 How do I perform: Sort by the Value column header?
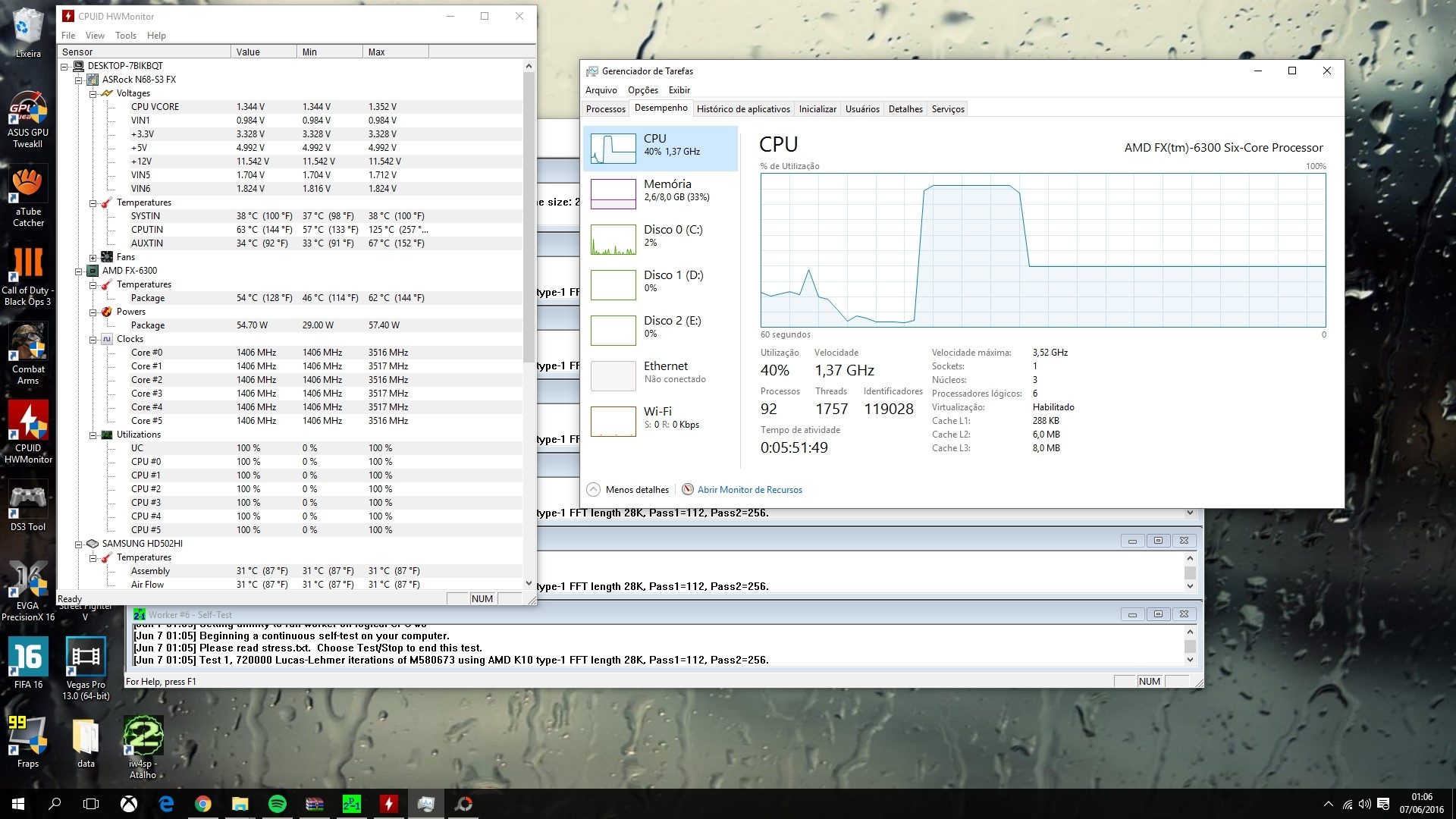(x=264, y=52)
